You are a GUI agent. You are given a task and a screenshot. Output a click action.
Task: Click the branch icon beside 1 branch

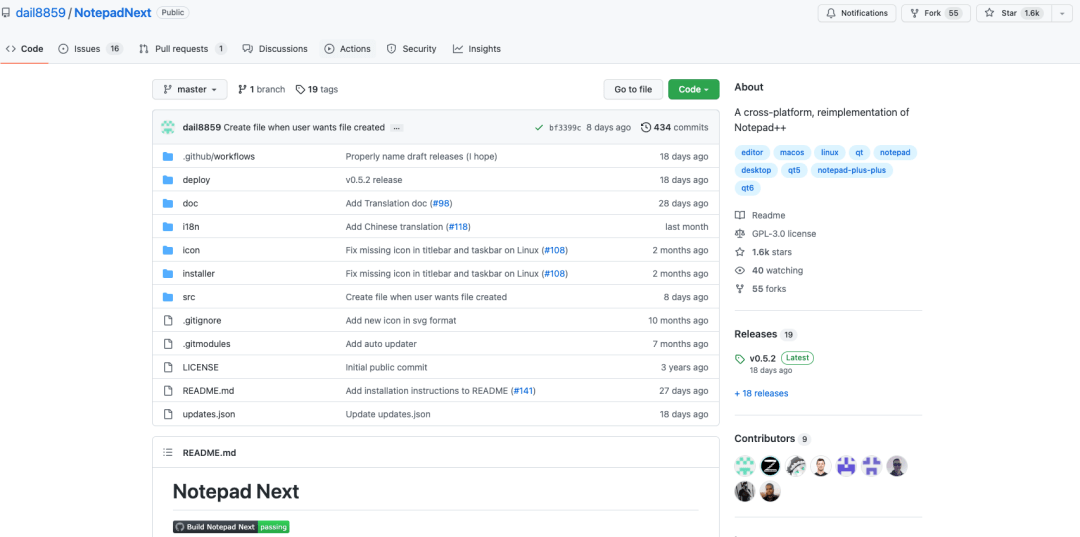pos(242,90)
